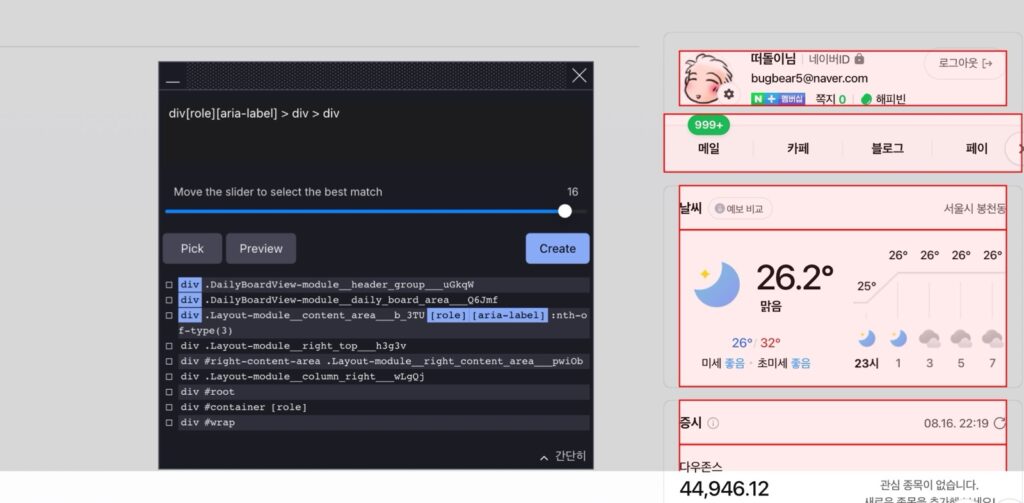The width and height of the screenshot is (1024, 503).
Task: Click the highlighted [role] token in picker
Action: [448, 316]
